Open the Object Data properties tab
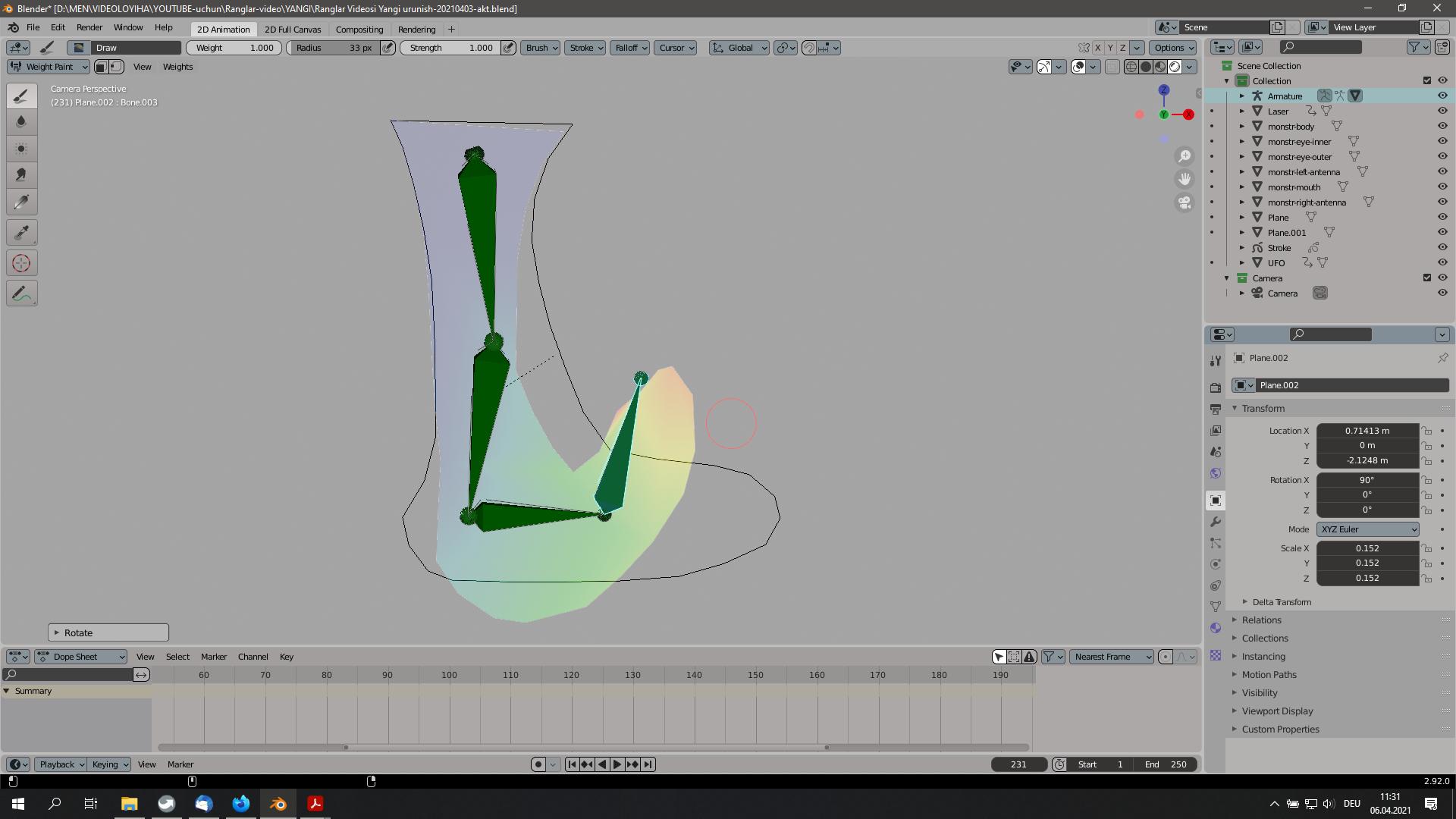1456x819 pixels. [x=1216, y=607]
